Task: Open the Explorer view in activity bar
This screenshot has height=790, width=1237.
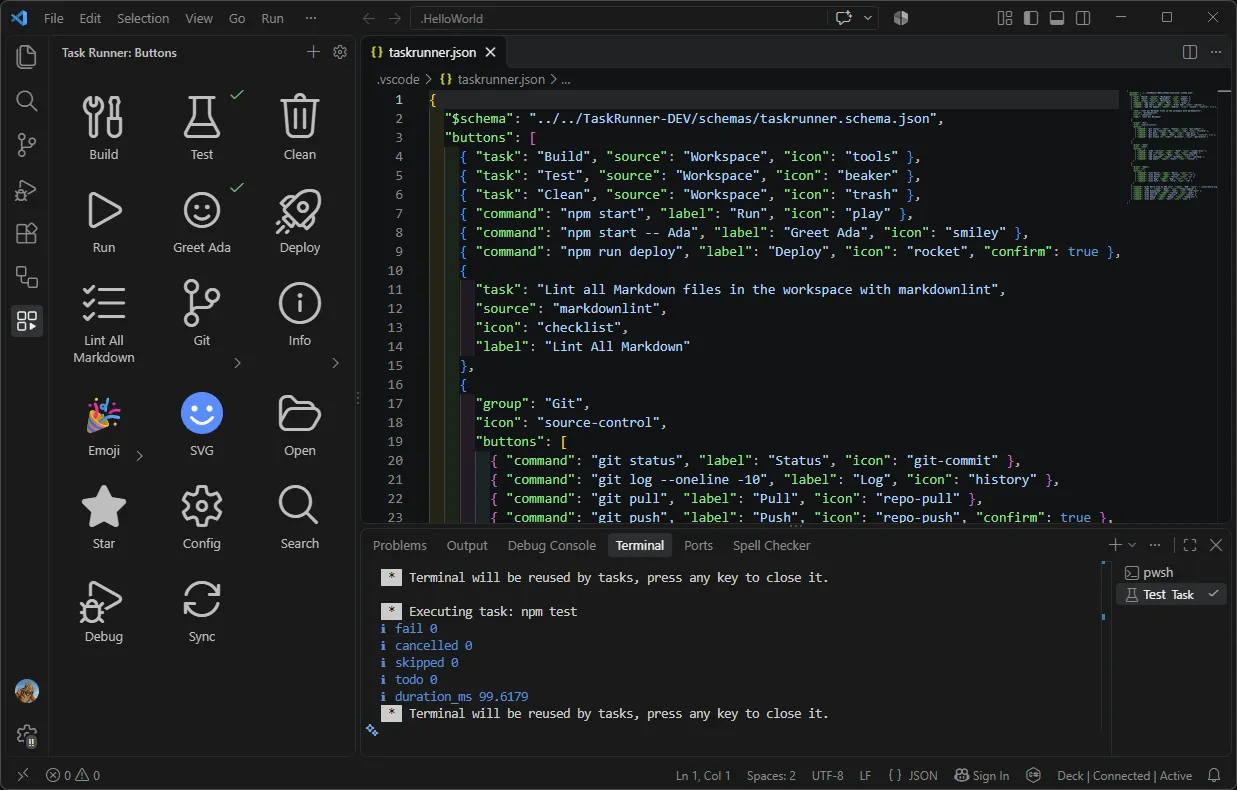Action: click(x=27, y=57)
